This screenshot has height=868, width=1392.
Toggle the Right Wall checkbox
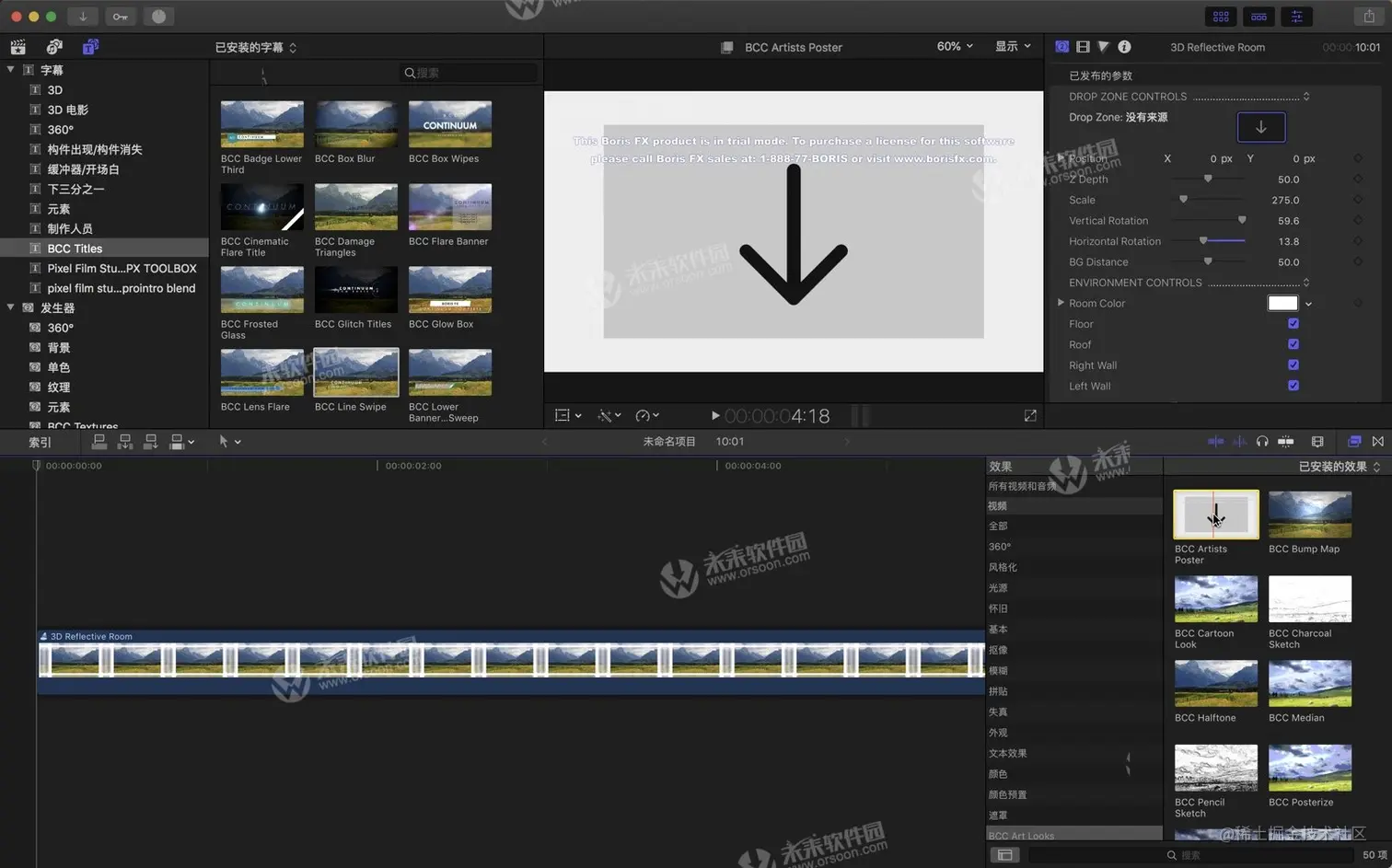coord(1293,365)
